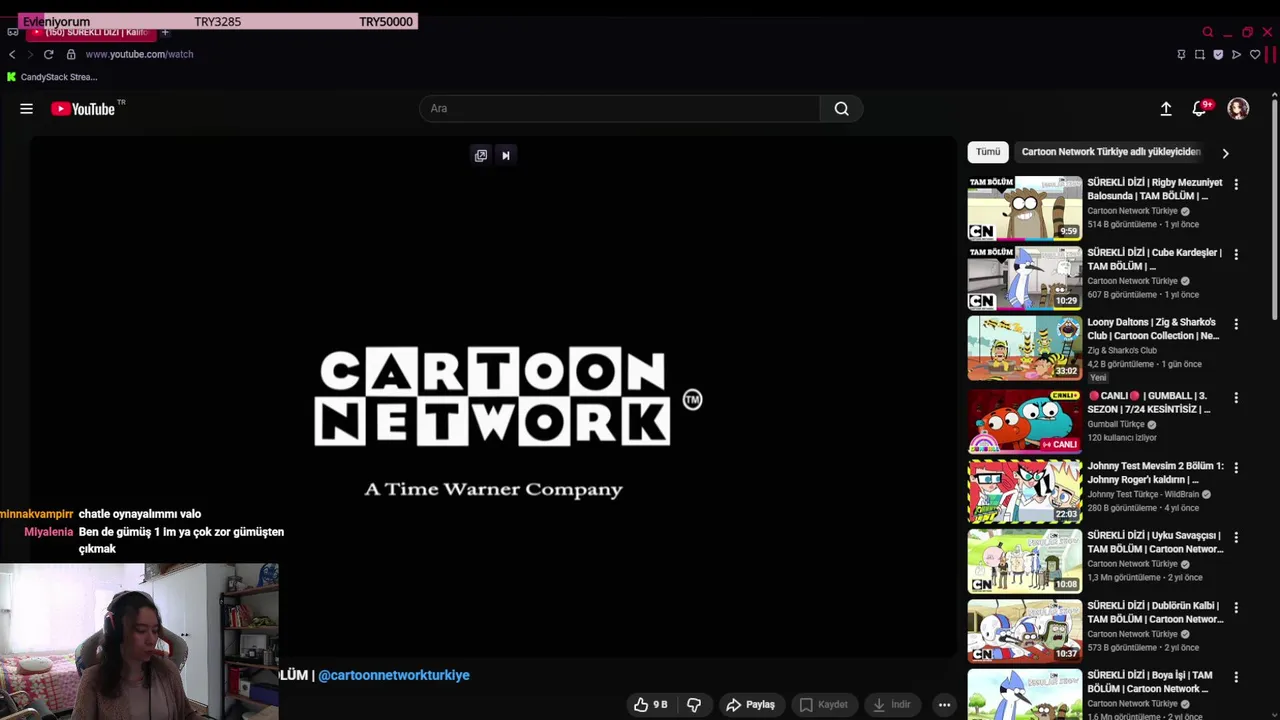Open browser tab search magnifier
Viewport: 1280px width, 720px height.
pos(1208,32)
